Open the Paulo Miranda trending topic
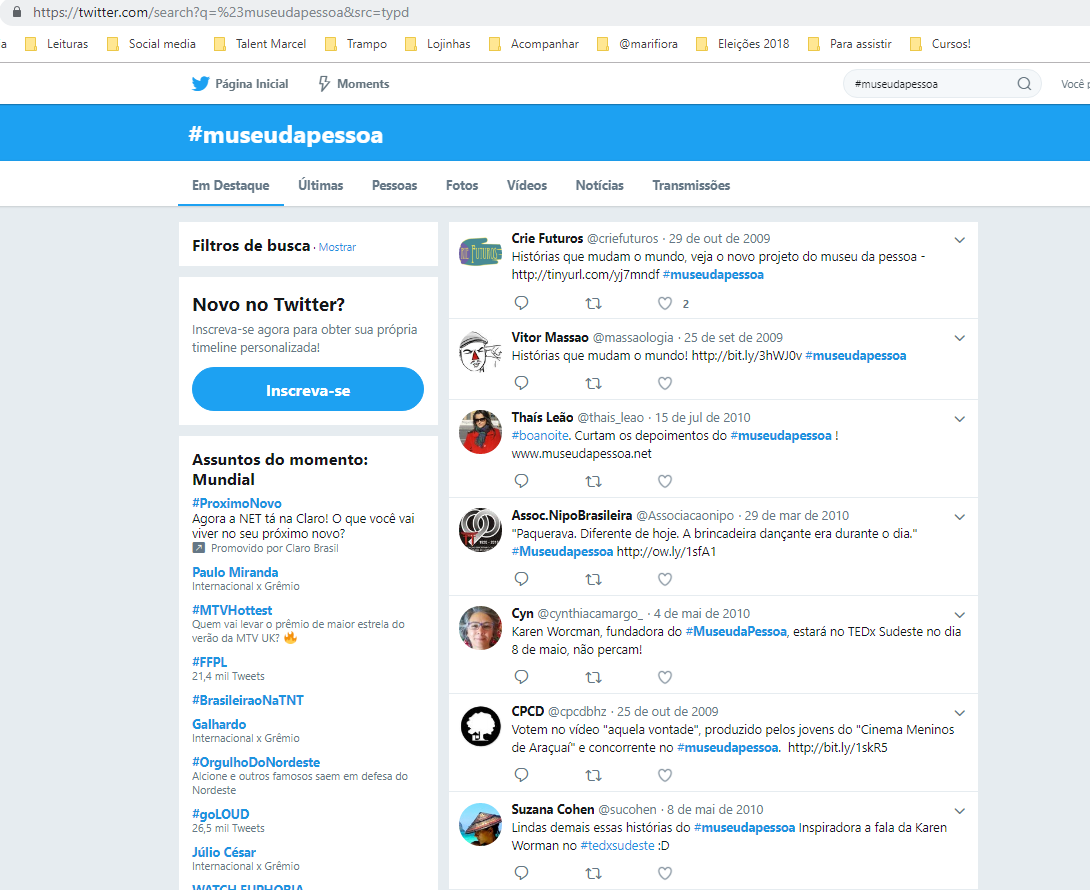Screen dimensions: 1090x890 click(x=235, y=572)
